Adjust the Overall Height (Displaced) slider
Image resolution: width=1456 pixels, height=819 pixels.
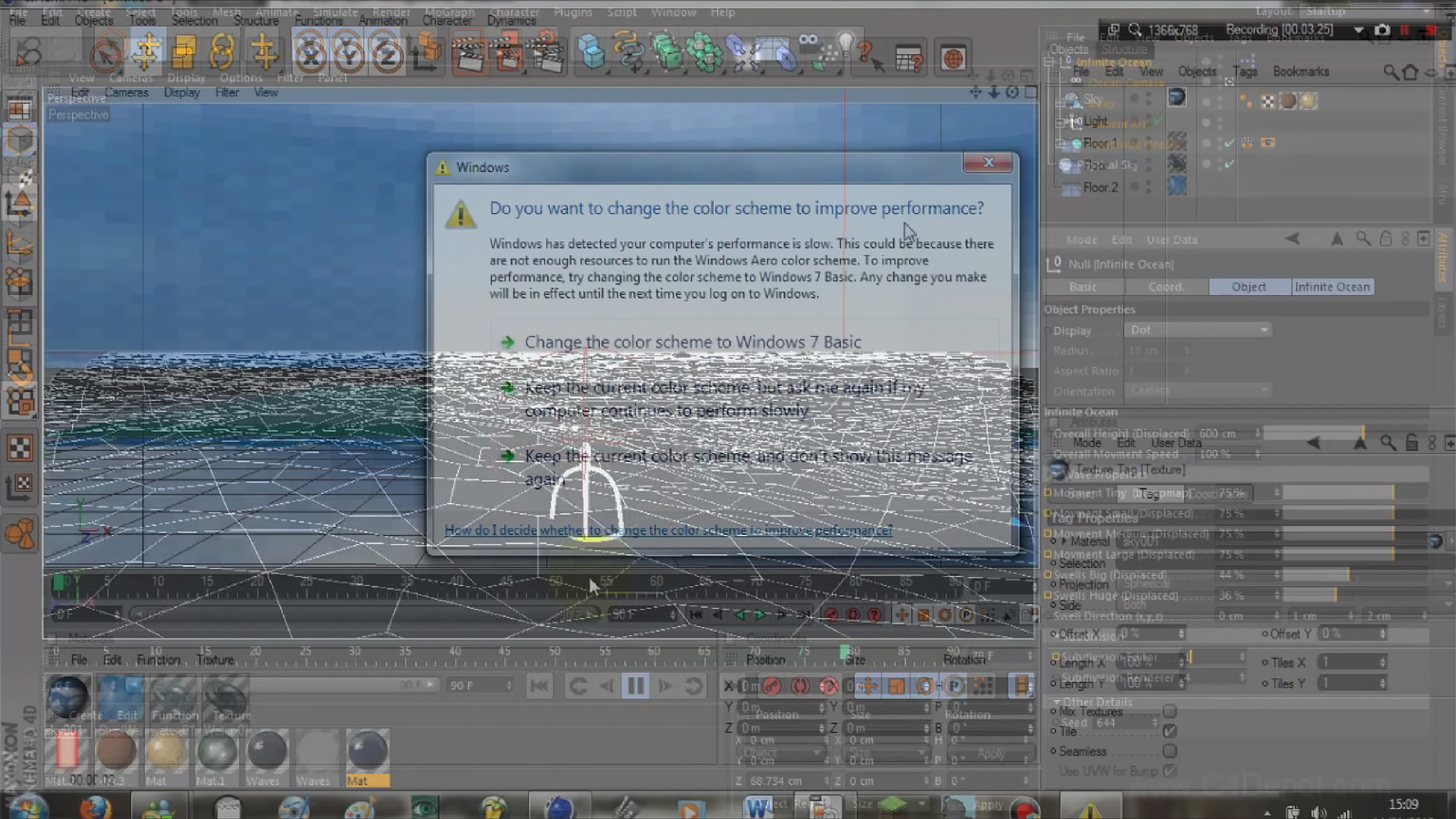(1345, 433)
